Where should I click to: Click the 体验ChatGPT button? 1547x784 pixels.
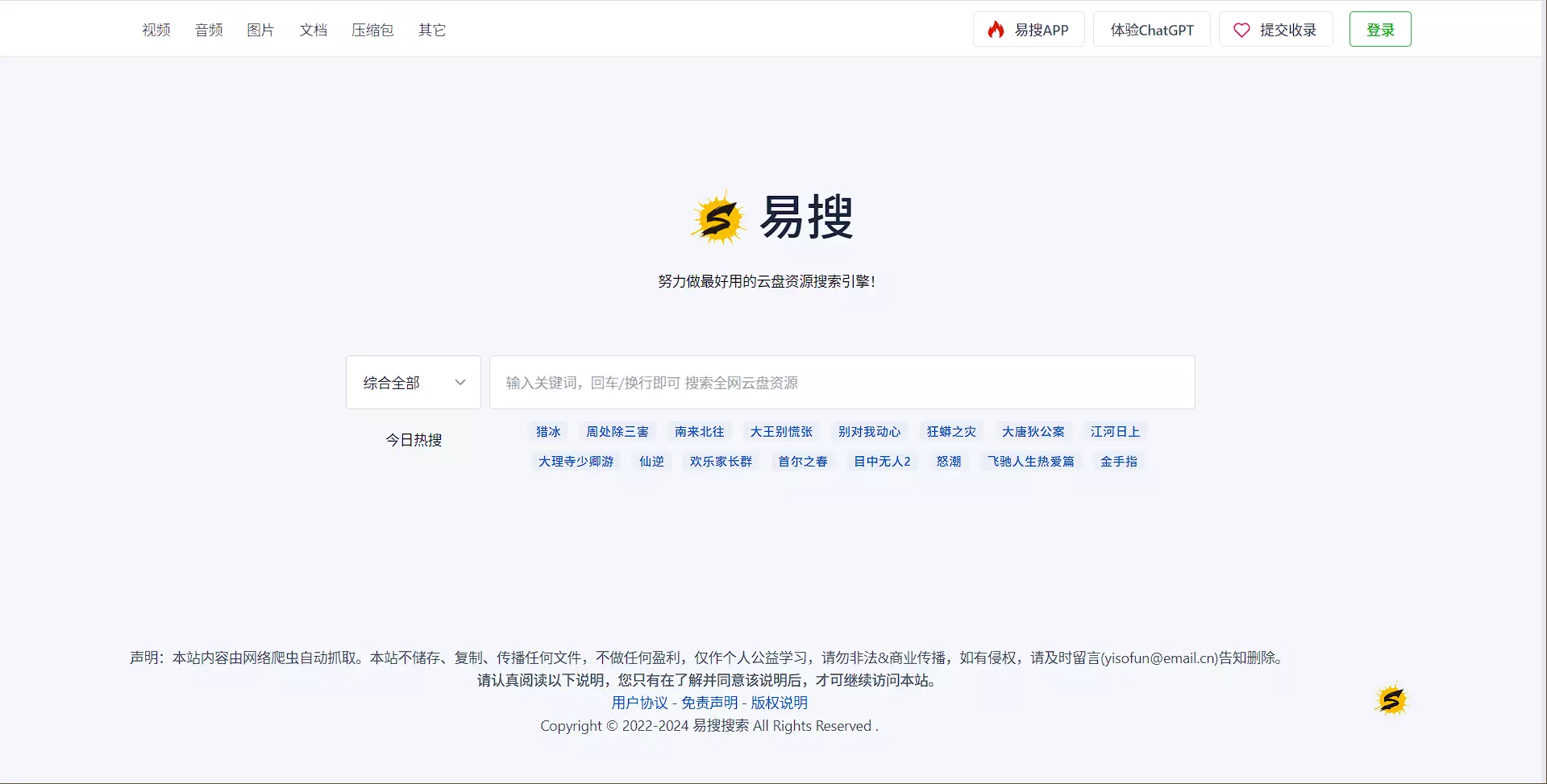click(1151, 30)
